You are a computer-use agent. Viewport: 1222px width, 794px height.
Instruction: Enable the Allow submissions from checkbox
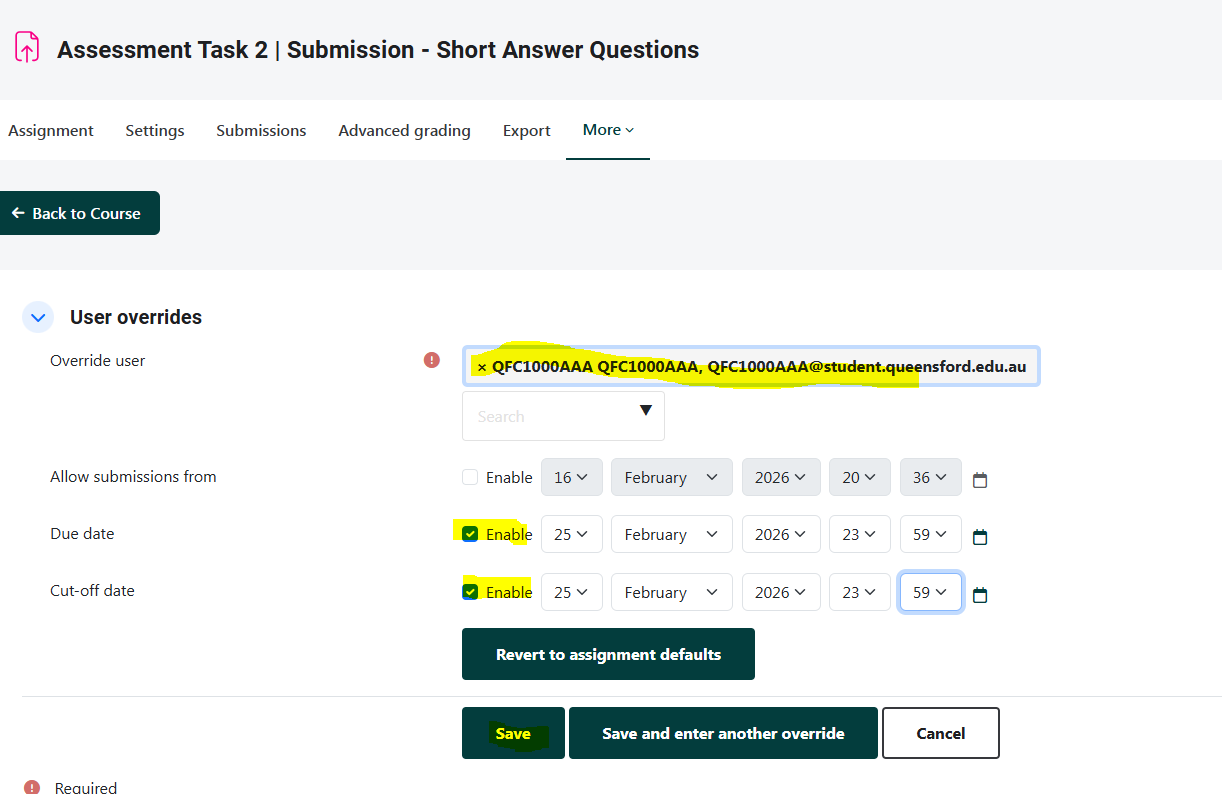(x=470, y=477)
